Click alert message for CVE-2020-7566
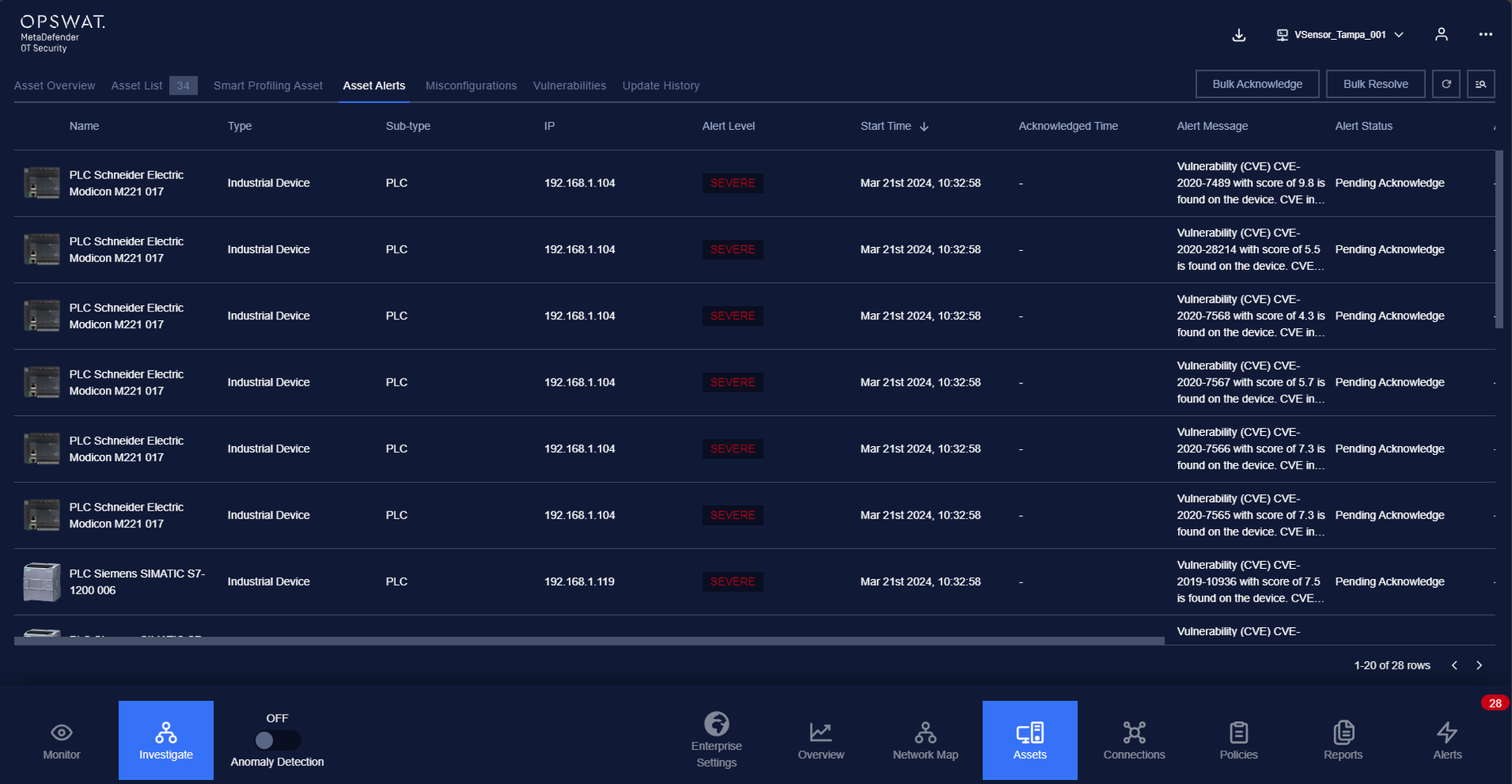 pyautogui.click(x=1251, y=449)
